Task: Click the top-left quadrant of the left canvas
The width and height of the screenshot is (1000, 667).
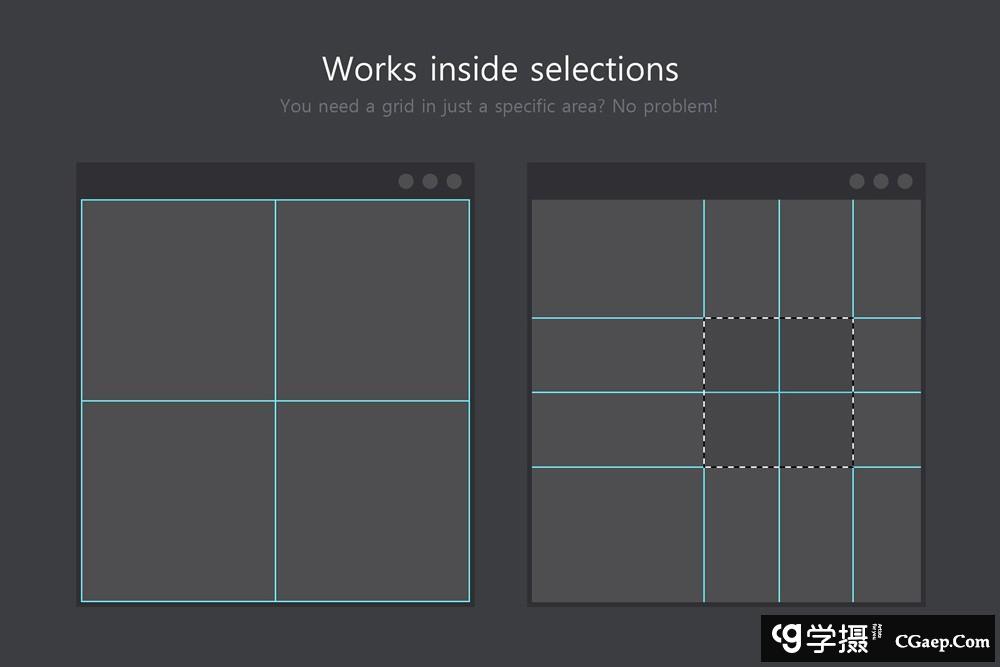Action: click(178, 300)
